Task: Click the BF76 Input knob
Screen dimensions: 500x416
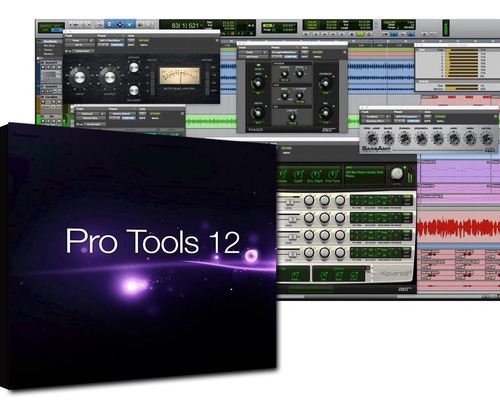Action: [x=80, y=77]
